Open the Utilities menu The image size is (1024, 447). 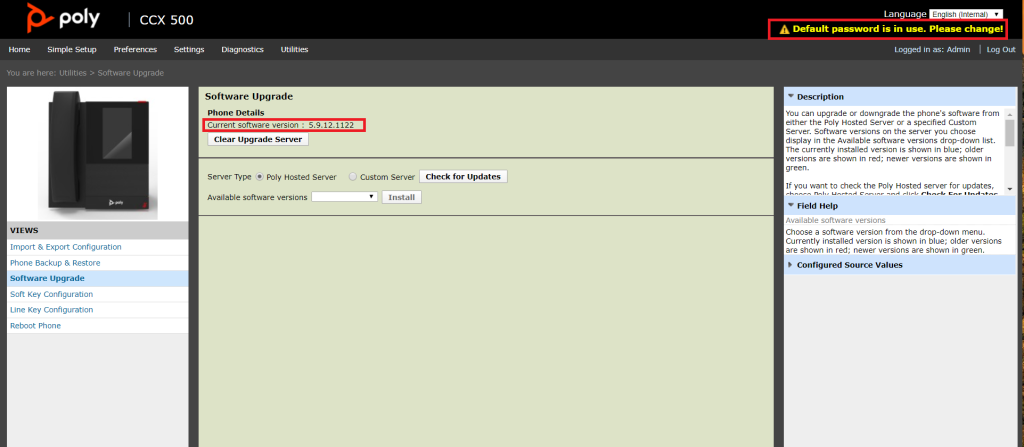294,49
